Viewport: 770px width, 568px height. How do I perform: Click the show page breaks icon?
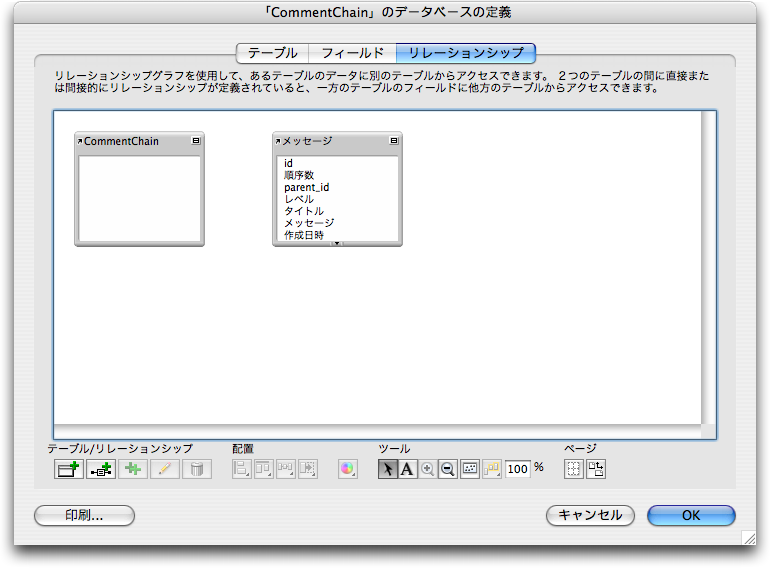[x=574, y=469]
